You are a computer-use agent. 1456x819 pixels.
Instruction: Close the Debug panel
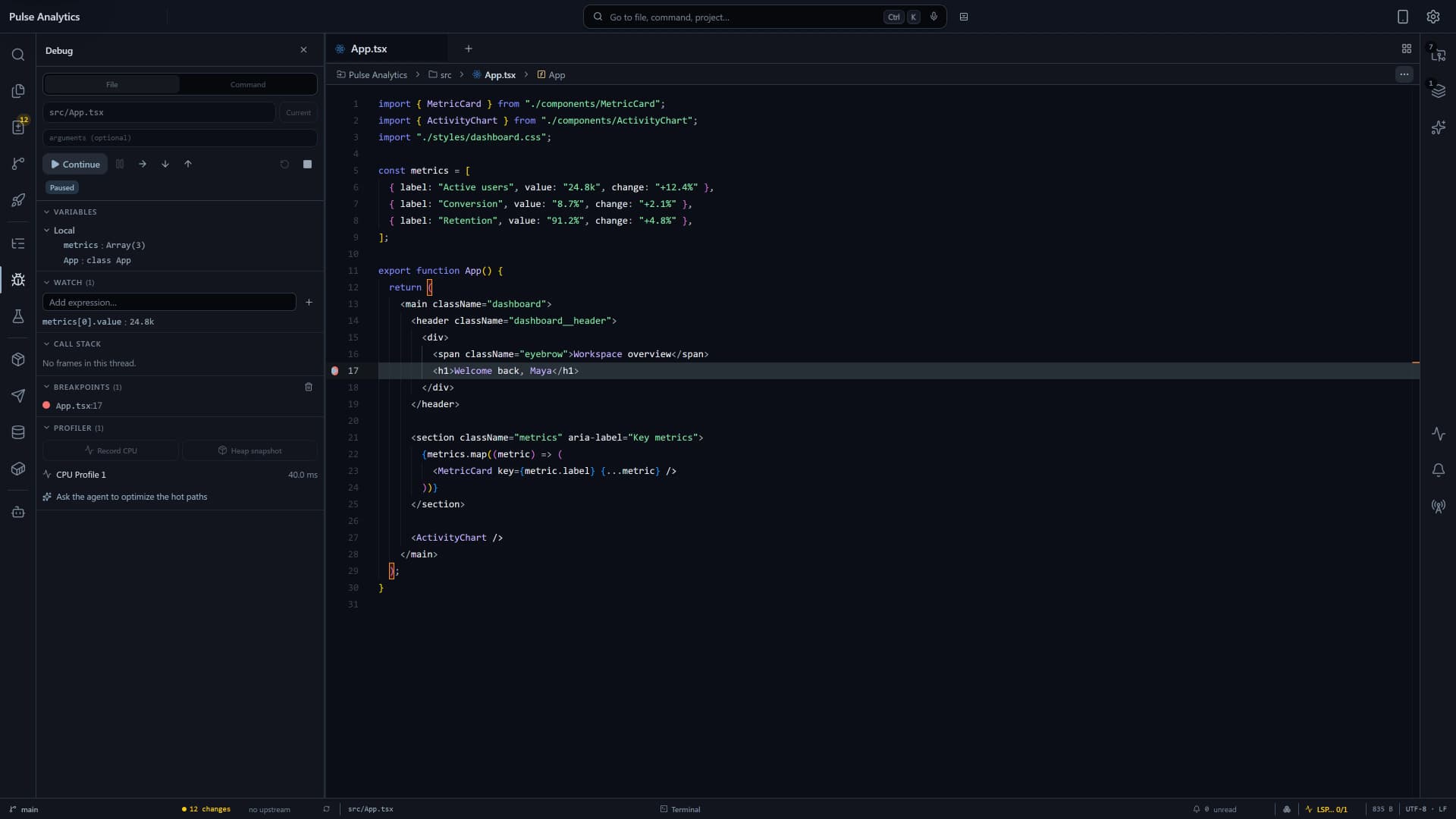(x=304, y=50)
